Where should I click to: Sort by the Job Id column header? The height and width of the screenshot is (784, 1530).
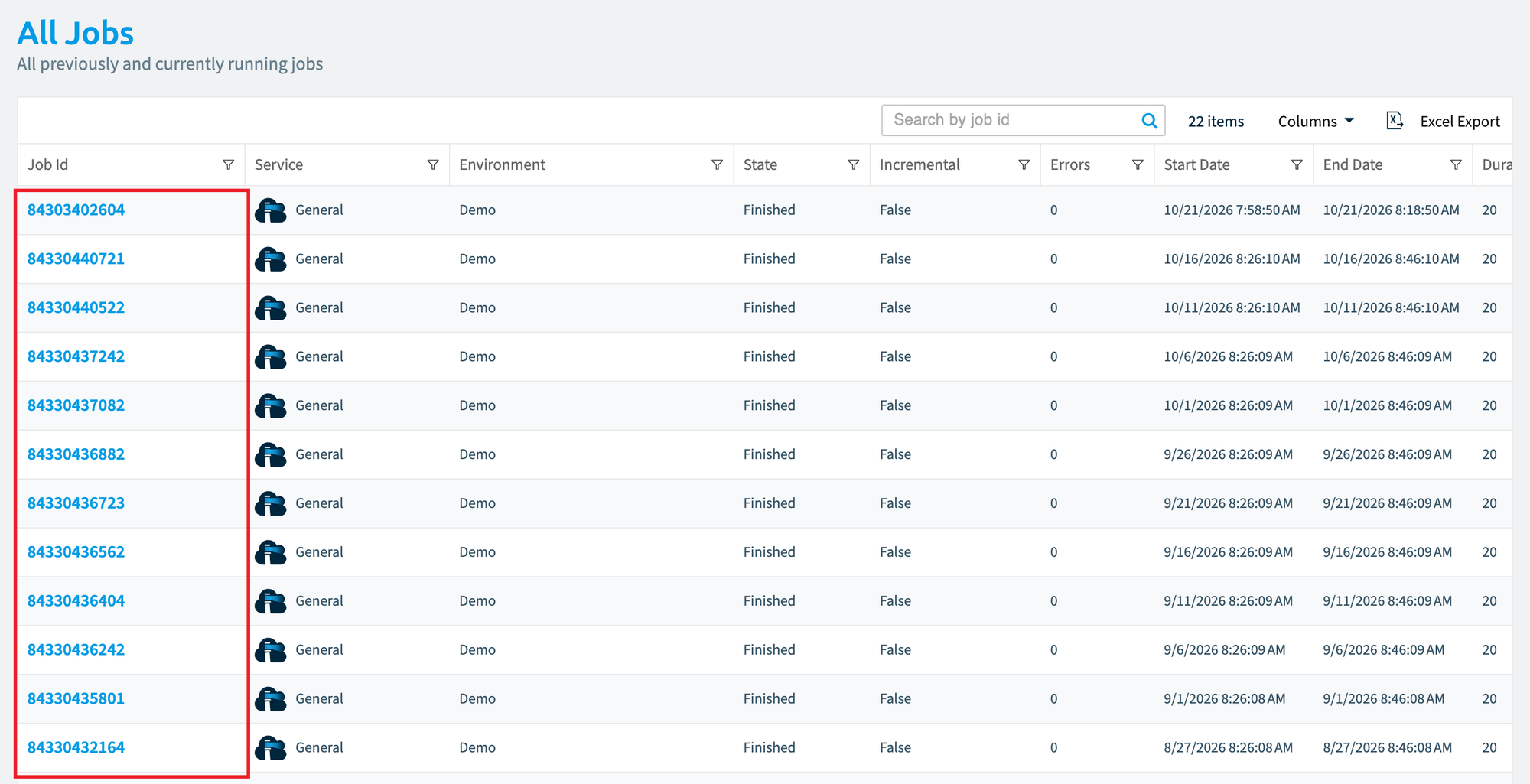[x=47, y=164]
